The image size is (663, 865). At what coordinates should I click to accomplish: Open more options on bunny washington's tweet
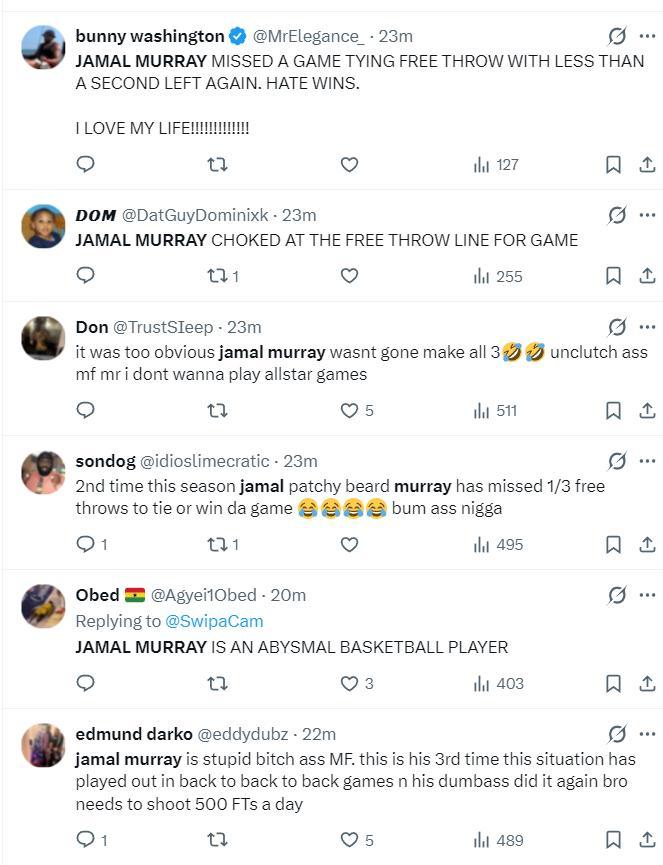click(647, 36)
